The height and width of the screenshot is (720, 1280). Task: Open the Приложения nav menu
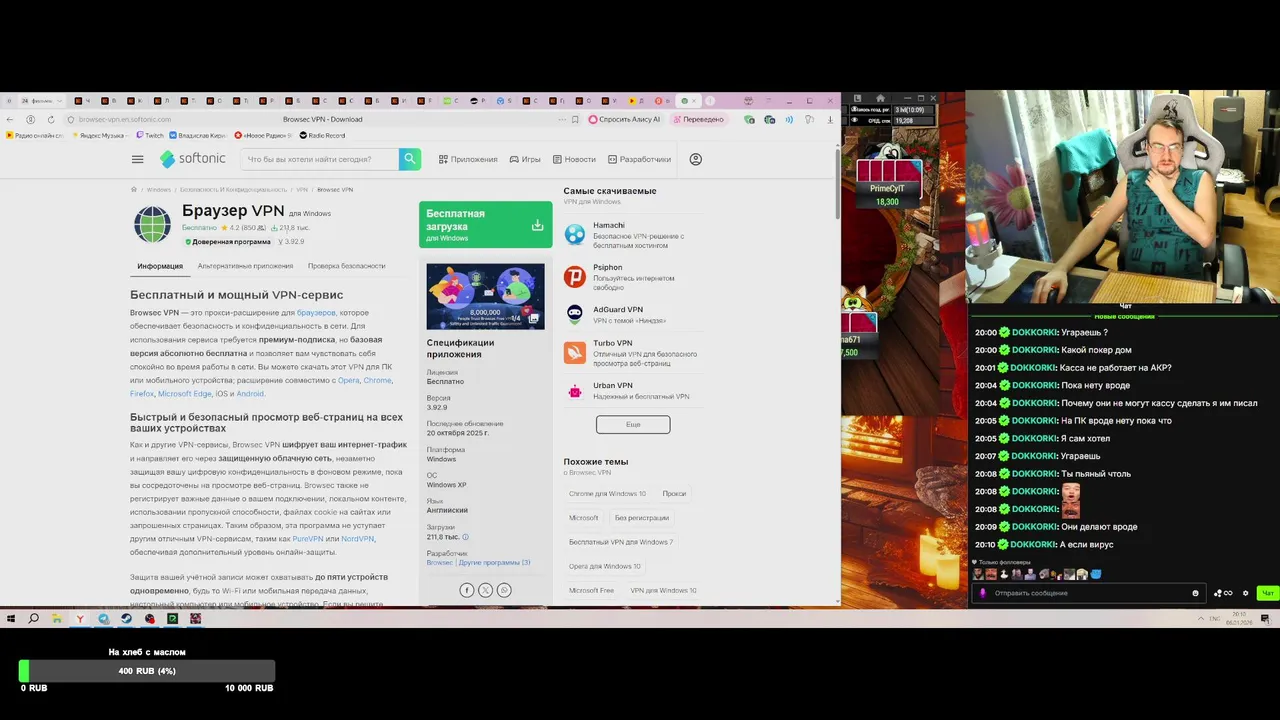pyautogui.click(x=467, y=159)
